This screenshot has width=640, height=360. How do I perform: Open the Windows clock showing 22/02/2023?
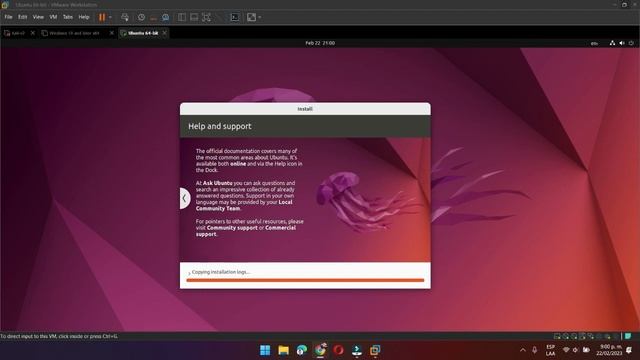[x=610, y=350]
